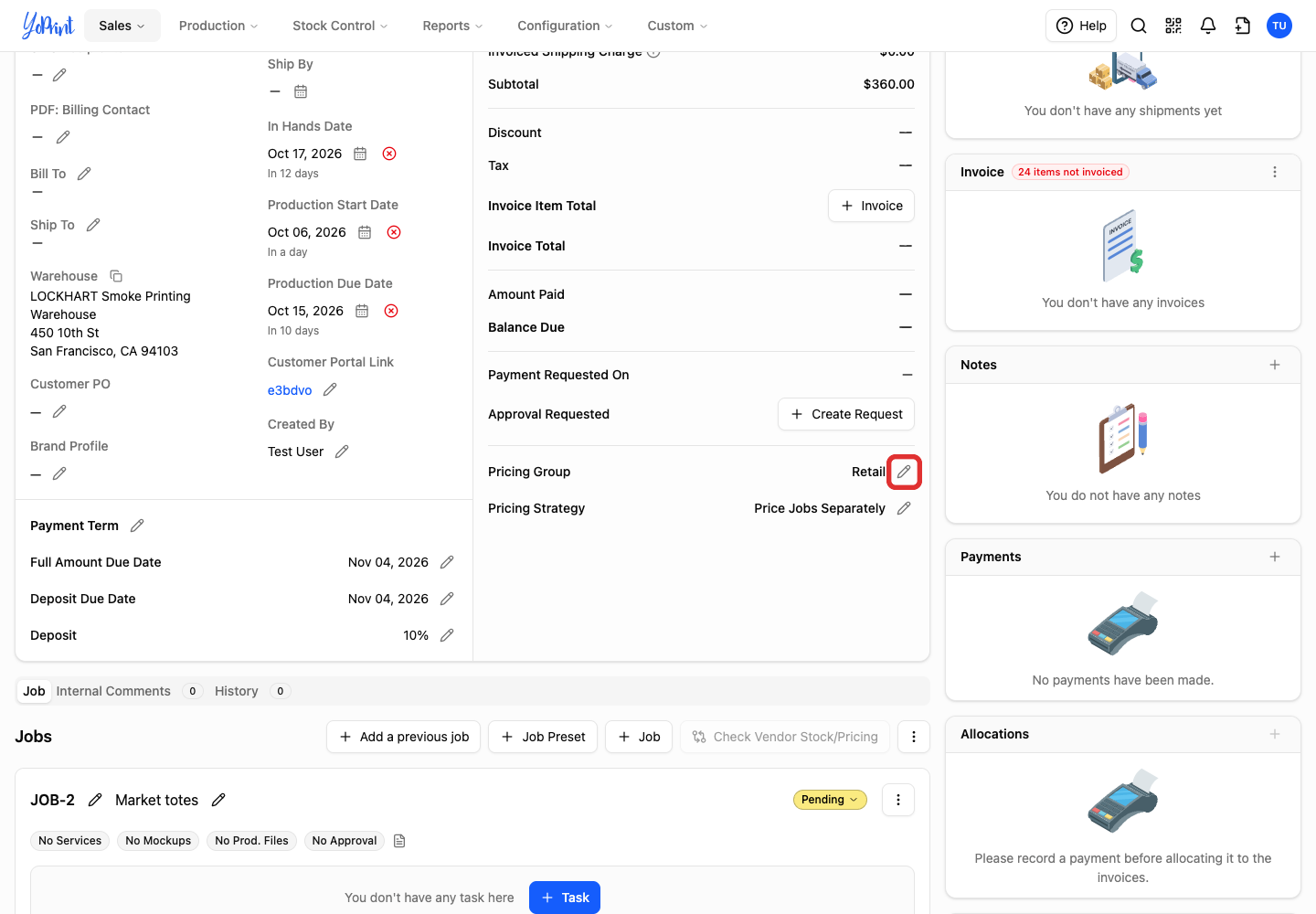Edit the Ship To address
Image resolution: width=1316 pixels, height=914 pixels.
[x=93, y=225]
